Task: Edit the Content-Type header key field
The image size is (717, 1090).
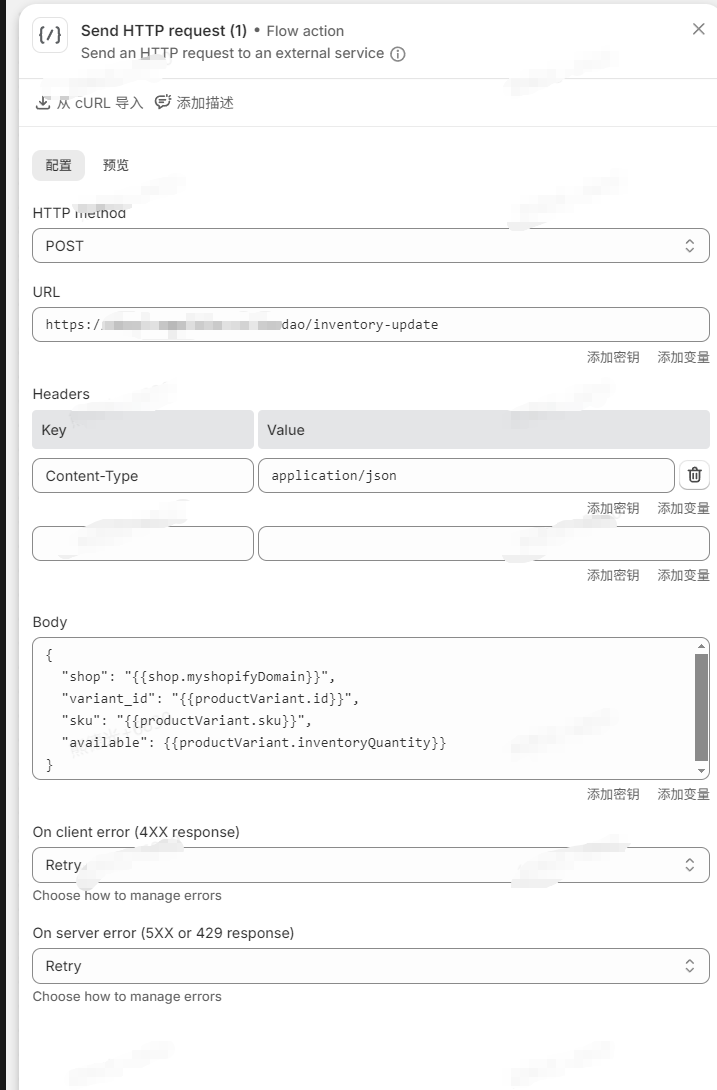Action: tap(142, 476)
